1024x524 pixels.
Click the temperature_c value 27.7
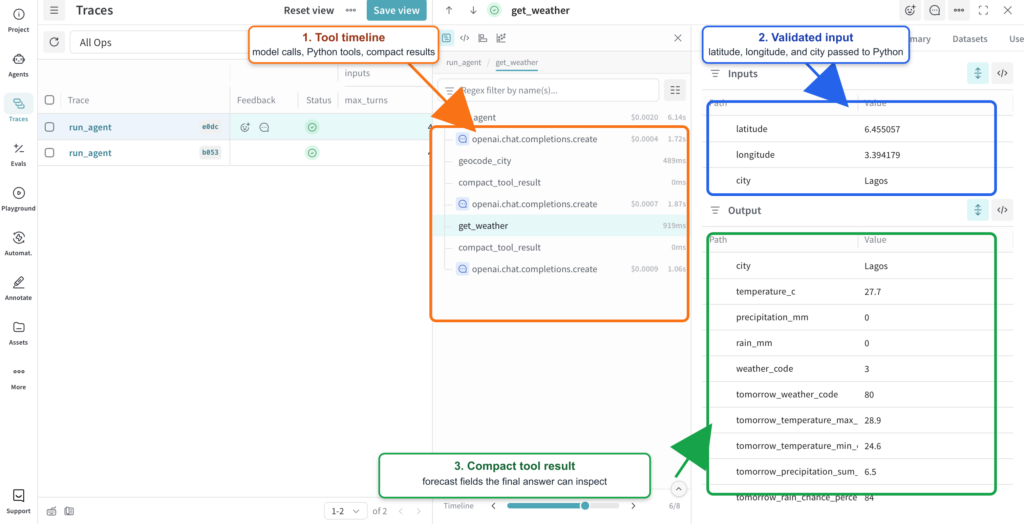point(872,291)
